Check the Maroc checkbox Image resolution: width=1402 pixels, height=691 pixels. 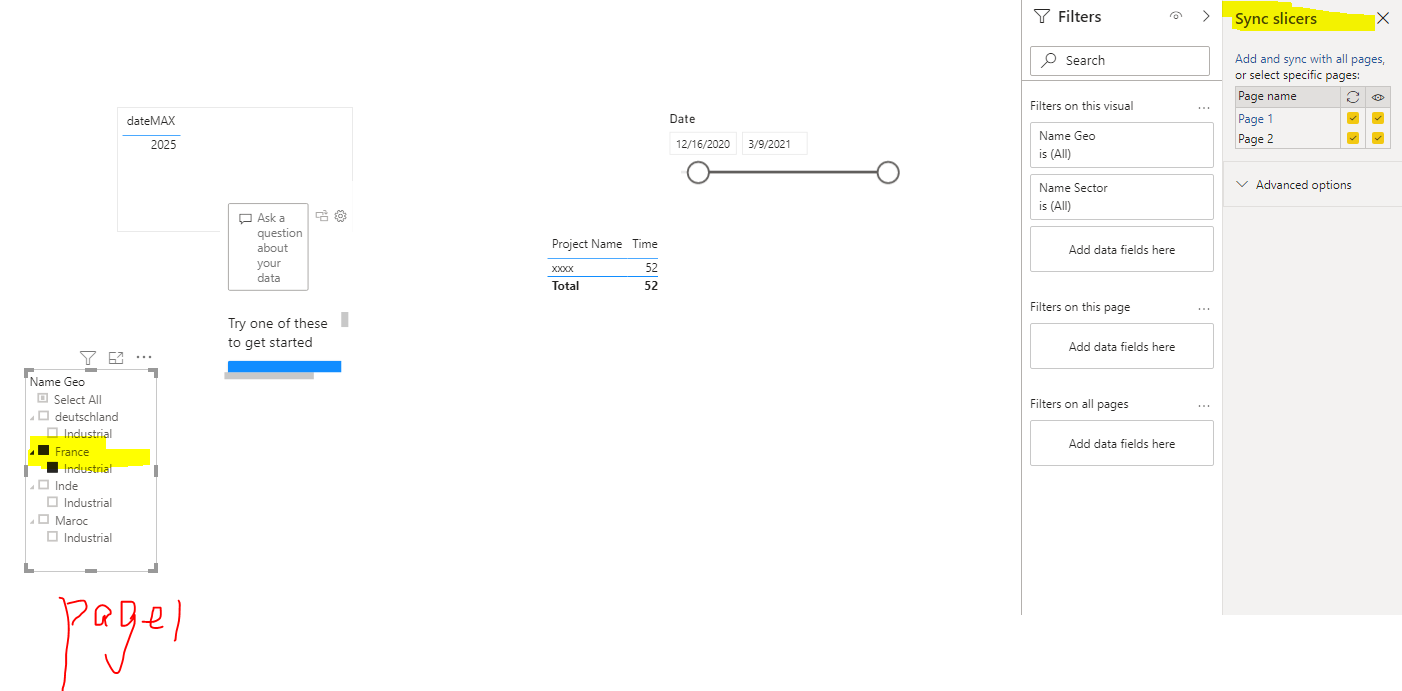43,519
